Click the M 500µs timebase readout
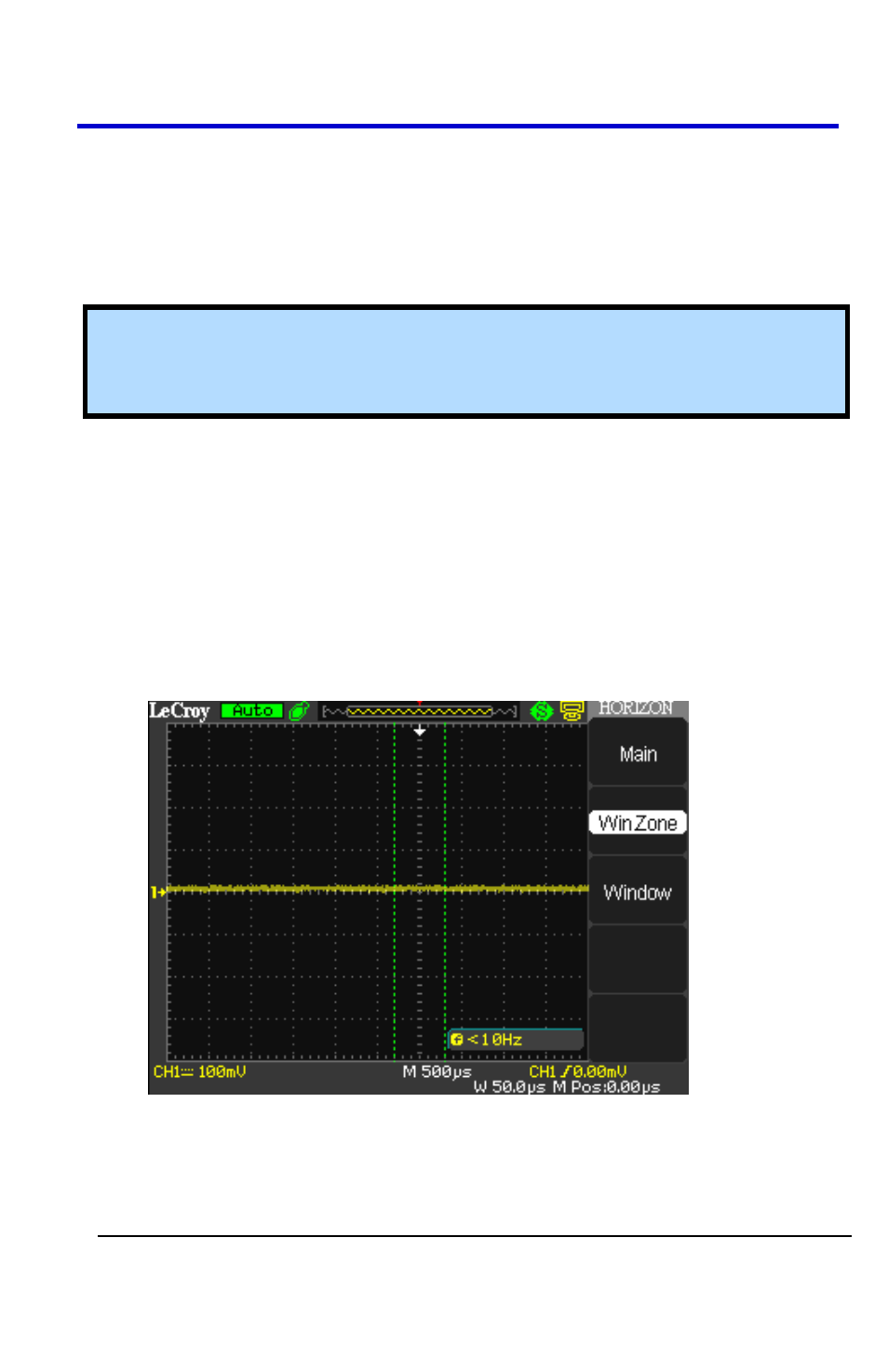 click(437, 1071)
